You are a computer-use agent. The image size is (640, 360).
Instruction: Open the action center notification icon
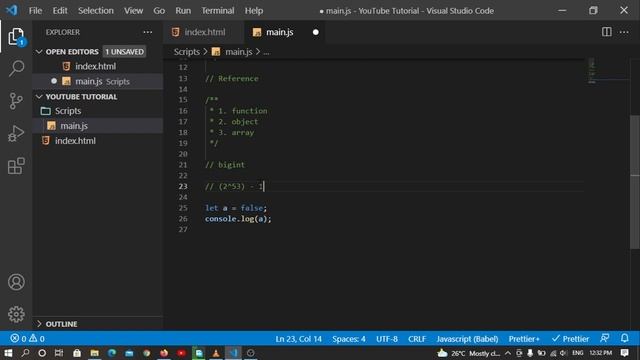pyautogui.click(x=624, y=353)
